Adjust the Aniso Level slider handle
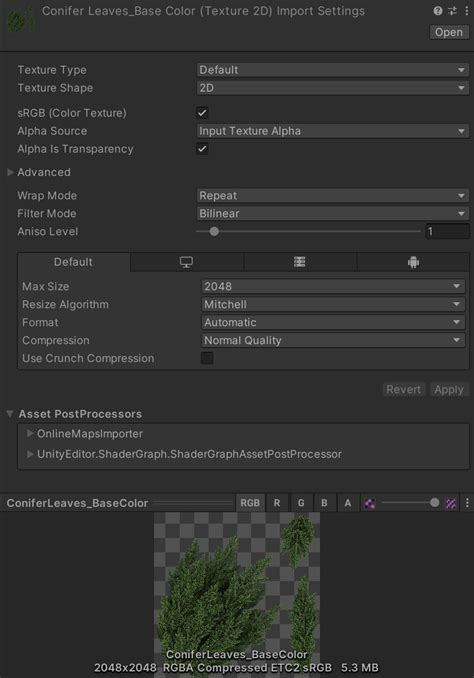The width and height of the screenshot is (474, 678). [x=214, y=232]
